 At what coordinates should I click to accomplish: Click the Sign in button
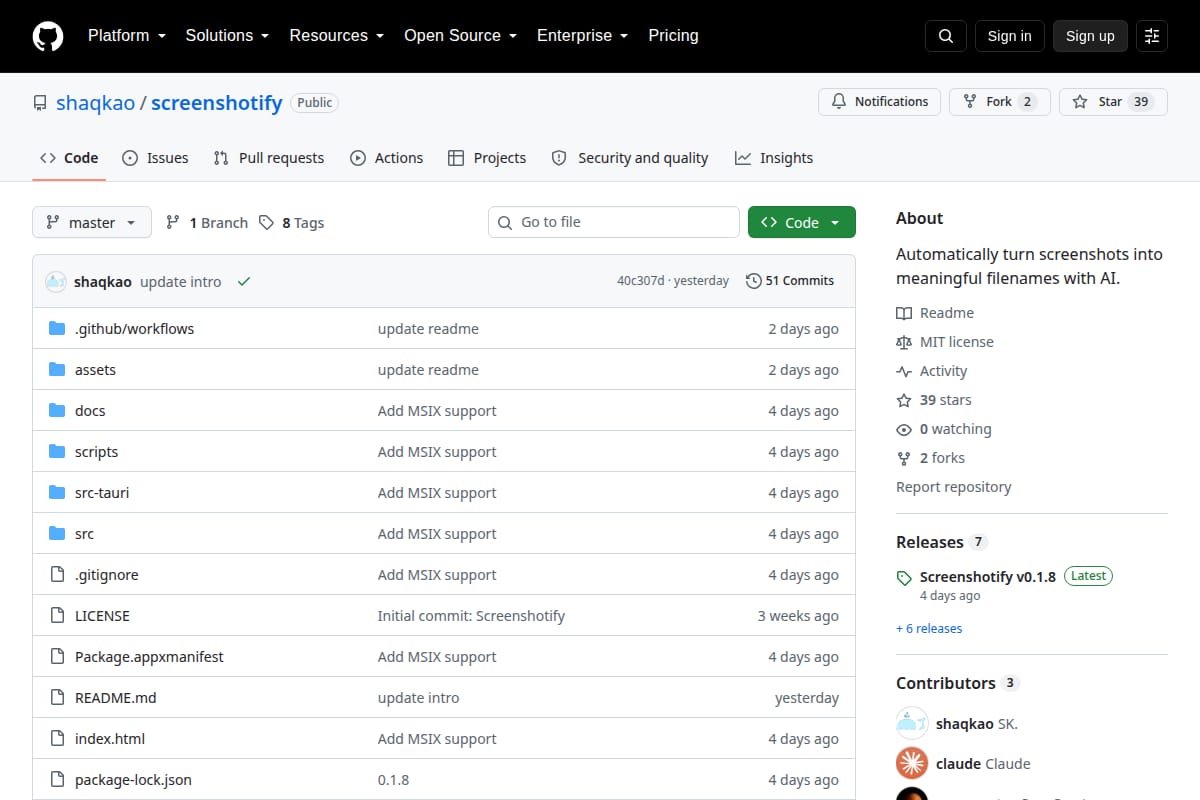click(x=1009, y=36)
